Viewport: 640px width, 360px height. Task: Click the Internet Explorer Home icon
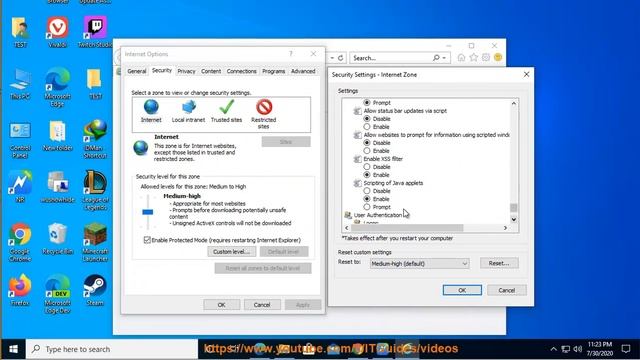point(461,58)
